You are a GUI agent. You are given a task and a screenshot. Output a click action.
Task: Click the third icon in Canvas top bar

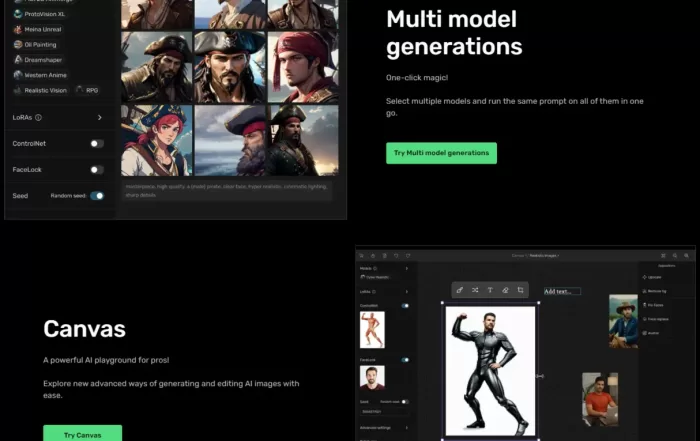coord(384,256)
